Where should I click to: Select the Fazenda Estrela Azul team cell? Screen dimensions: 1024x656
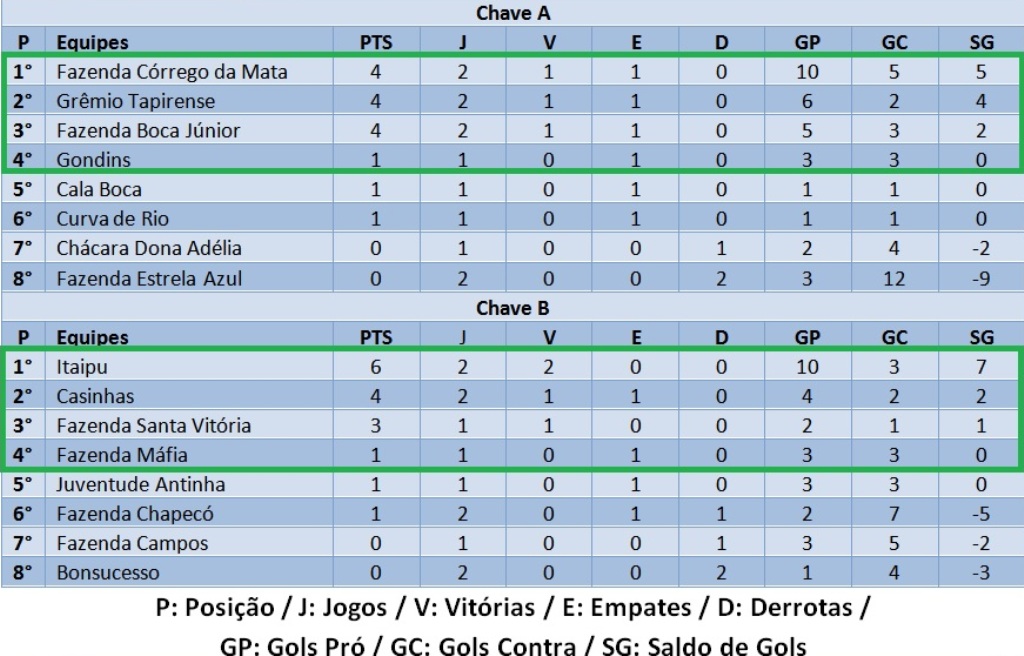(149, 278)
